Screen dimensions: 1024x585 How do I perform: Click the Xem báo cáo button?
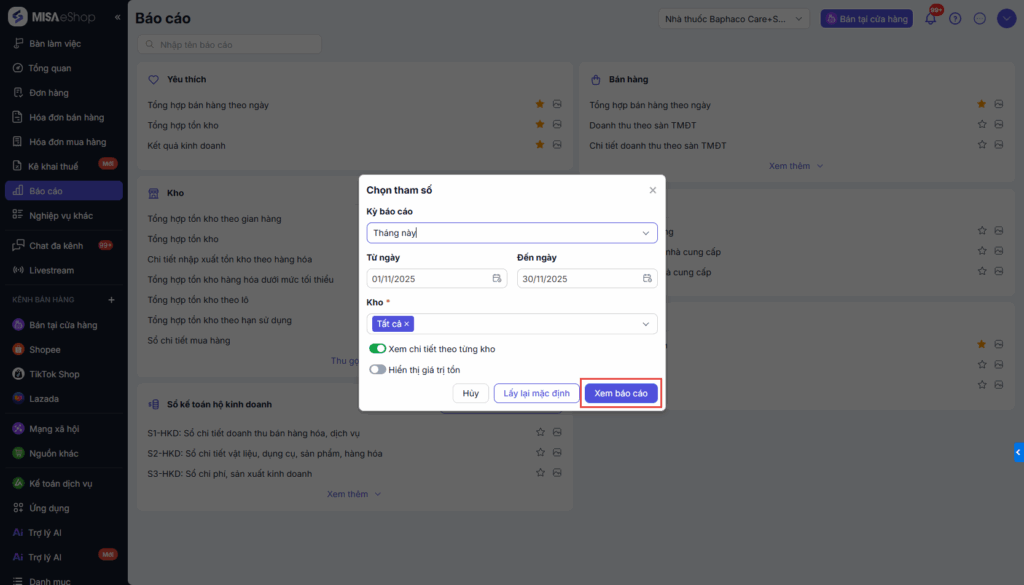tap(621, 394)
